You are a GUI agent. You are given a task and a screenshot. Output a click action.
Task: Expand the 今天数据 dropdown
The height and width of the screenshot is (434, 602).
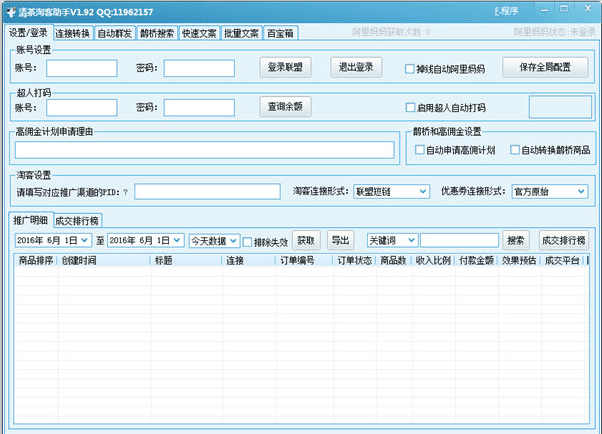(233, 241)
